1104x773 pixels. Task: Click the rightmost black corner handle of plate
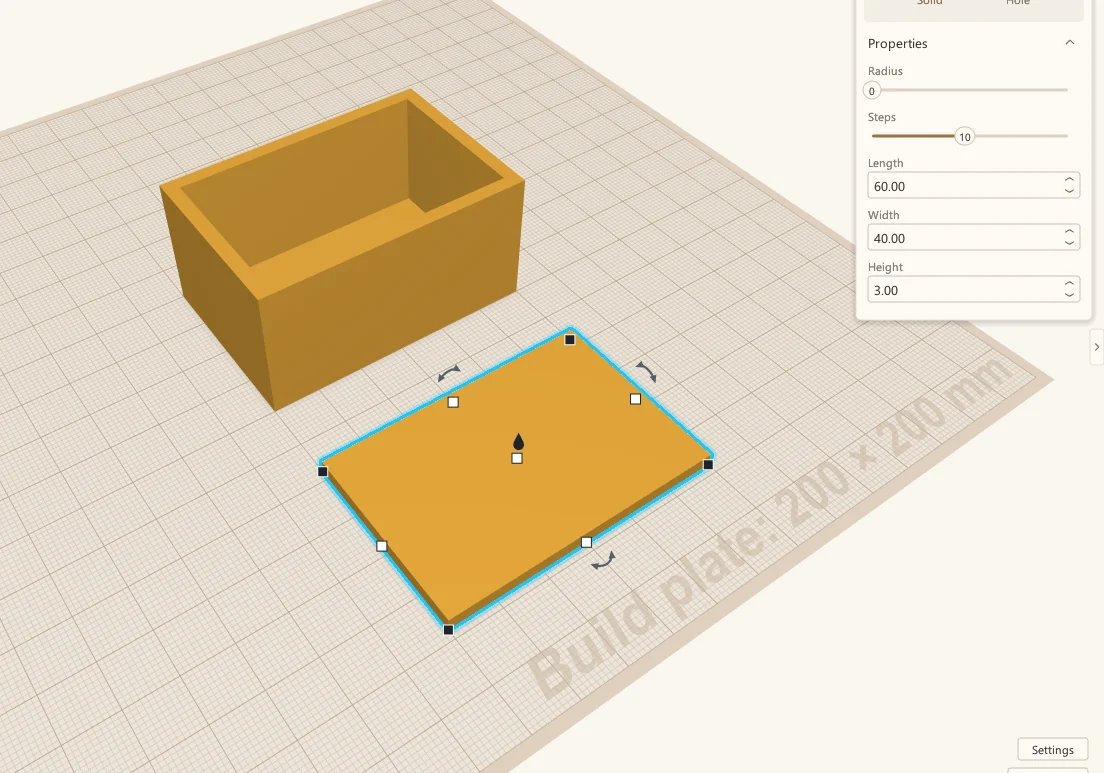click(x=708, y=465)
